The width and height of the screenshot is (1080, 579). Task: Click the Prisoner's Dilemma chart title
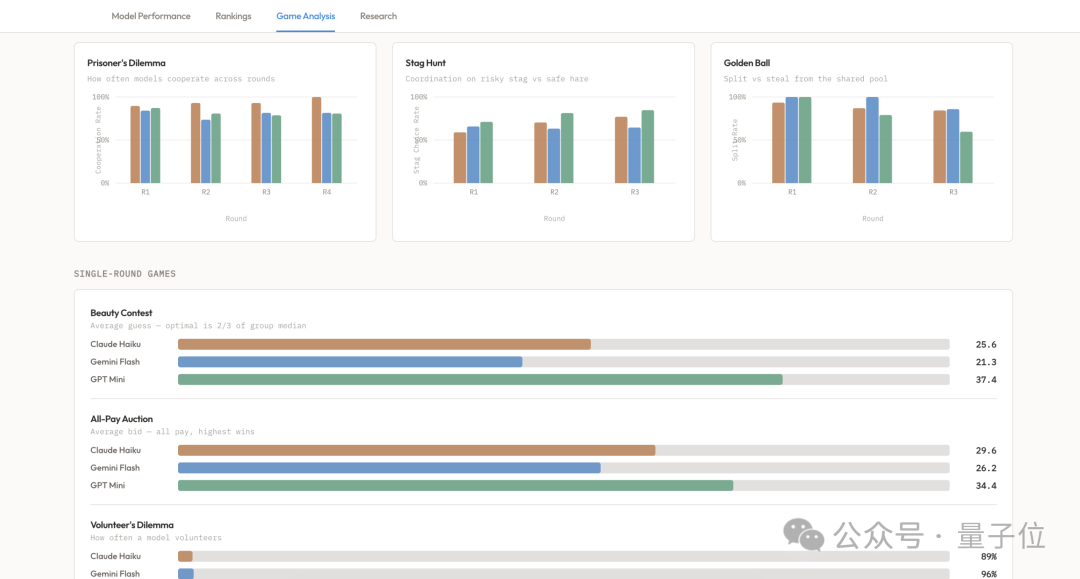coord(126,63)
